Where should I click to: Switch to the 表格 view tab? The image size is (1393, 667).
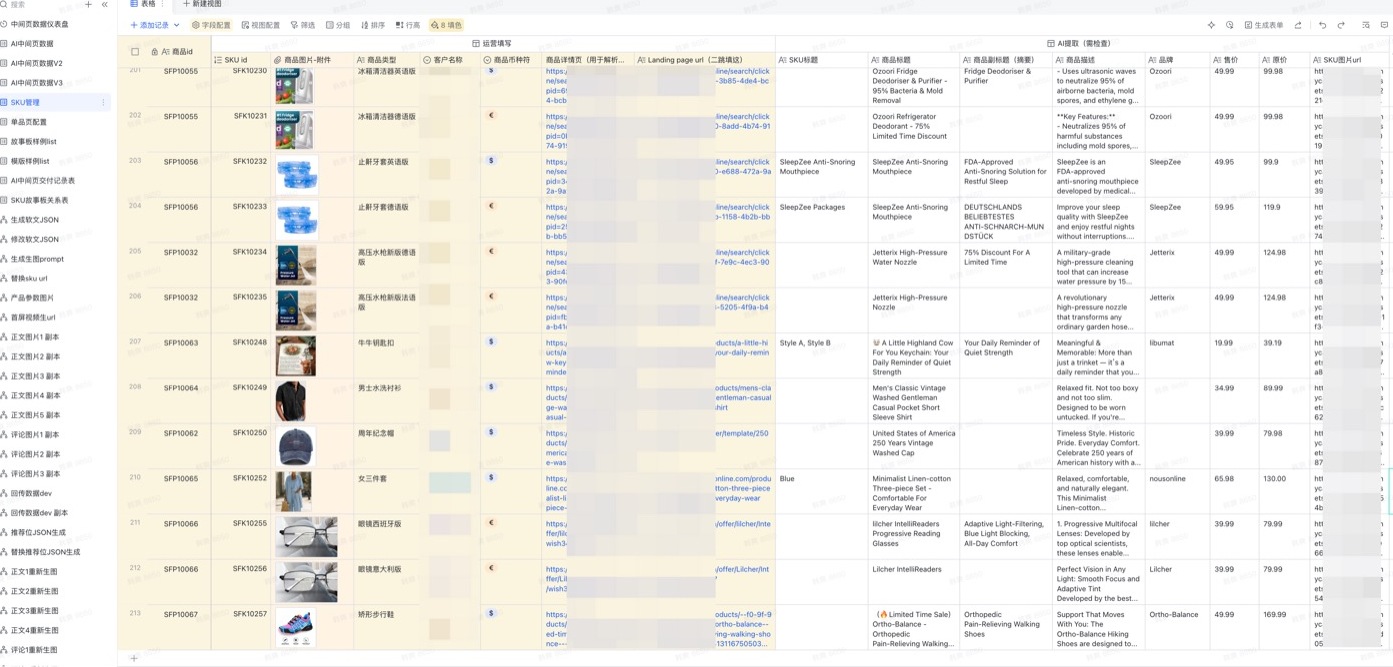tap(143, 4)
